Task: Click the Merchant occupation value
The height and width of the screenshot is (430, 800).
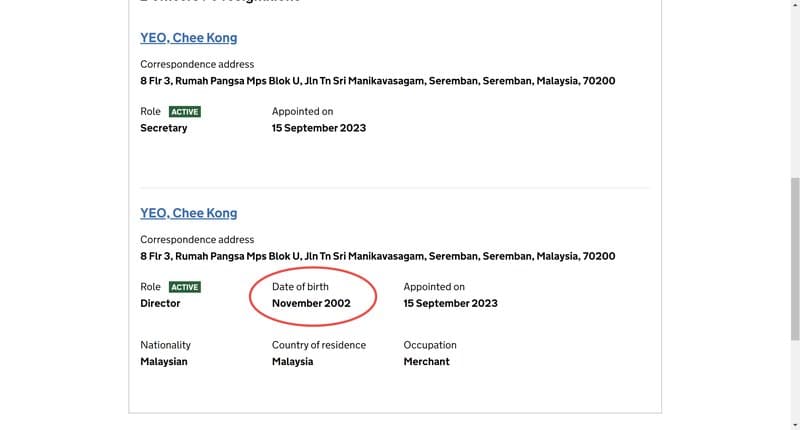Action: (x=427, y=362)
